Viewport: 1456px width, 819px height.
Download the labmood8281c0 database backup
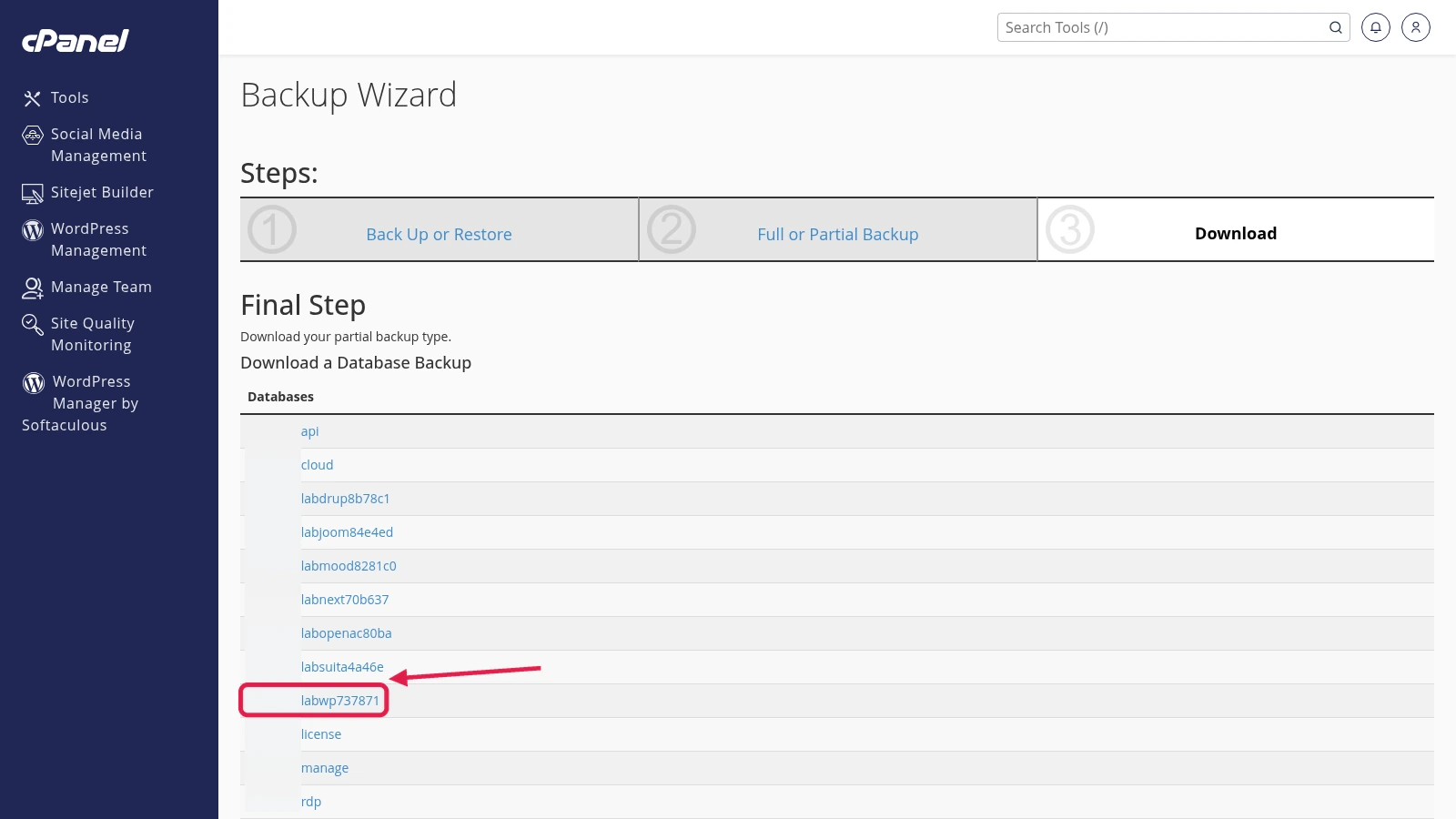[x=349, y=566]
